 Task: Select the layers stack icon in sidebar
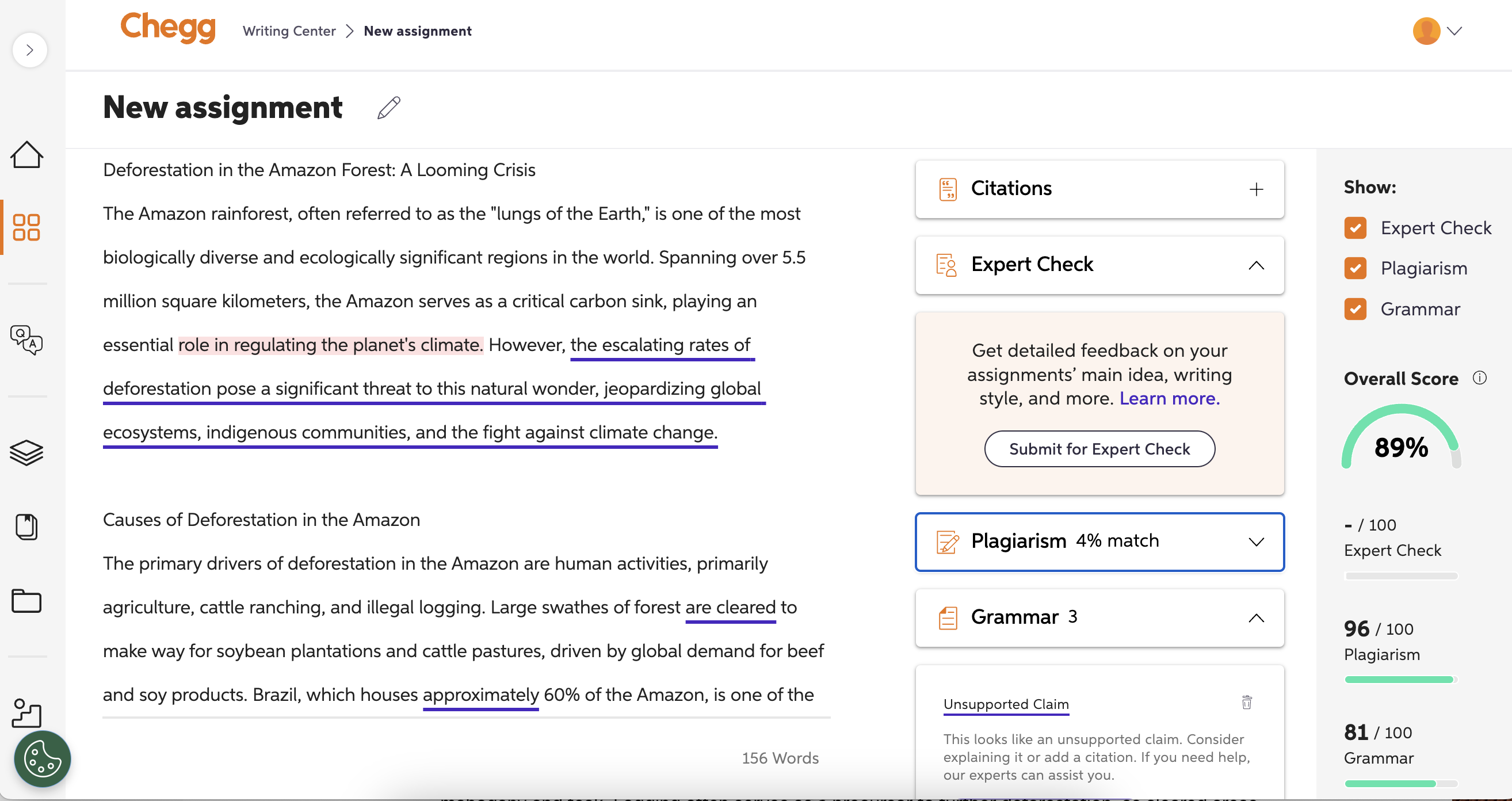[26, 452]
